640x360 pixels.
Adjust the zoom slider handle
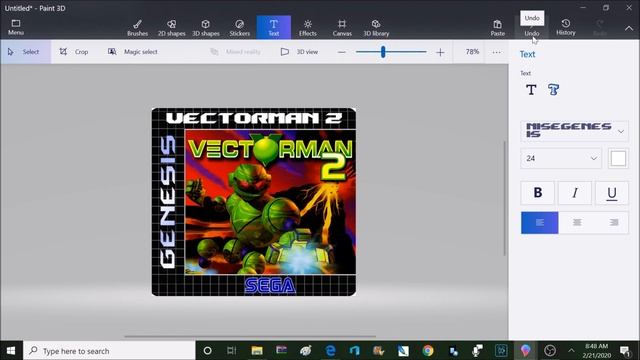(x=383, y=52)
